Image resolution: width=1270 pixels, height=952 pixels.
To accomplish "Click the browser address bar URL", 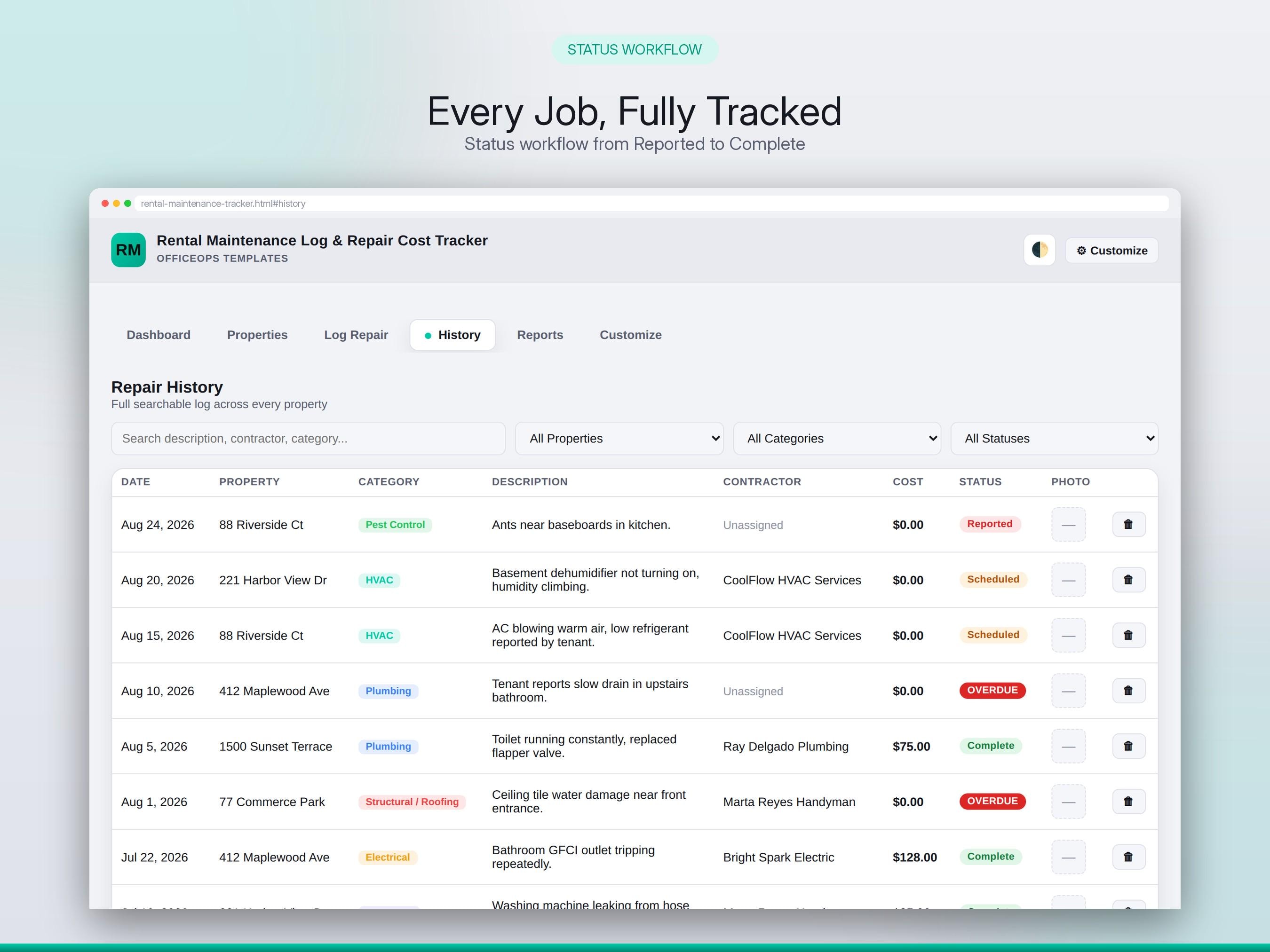I will tap(651, 204).
